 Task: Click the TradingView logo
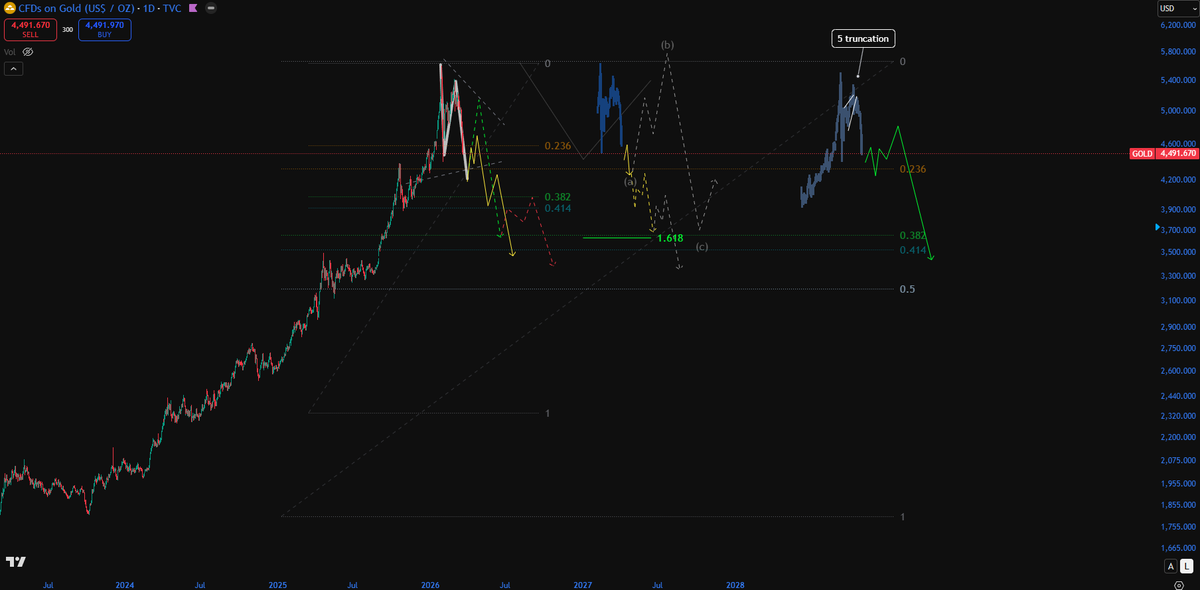click(x=15, y=562)
